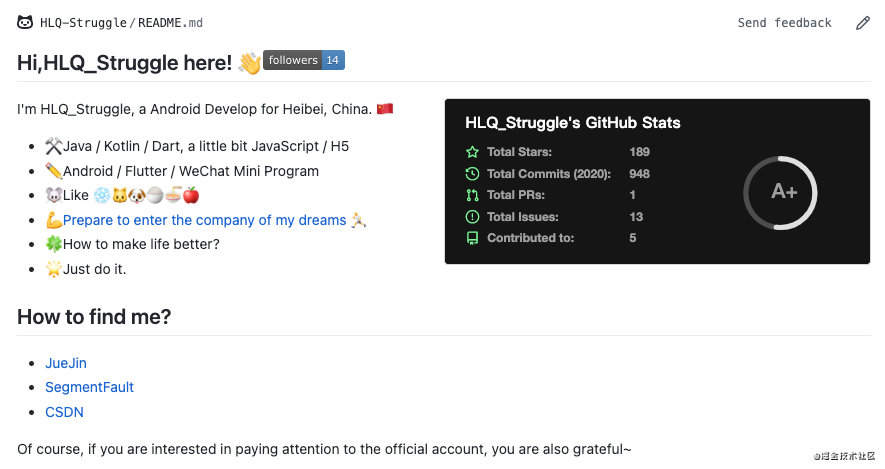Click the Total Stars star icon

click(473, 152)
